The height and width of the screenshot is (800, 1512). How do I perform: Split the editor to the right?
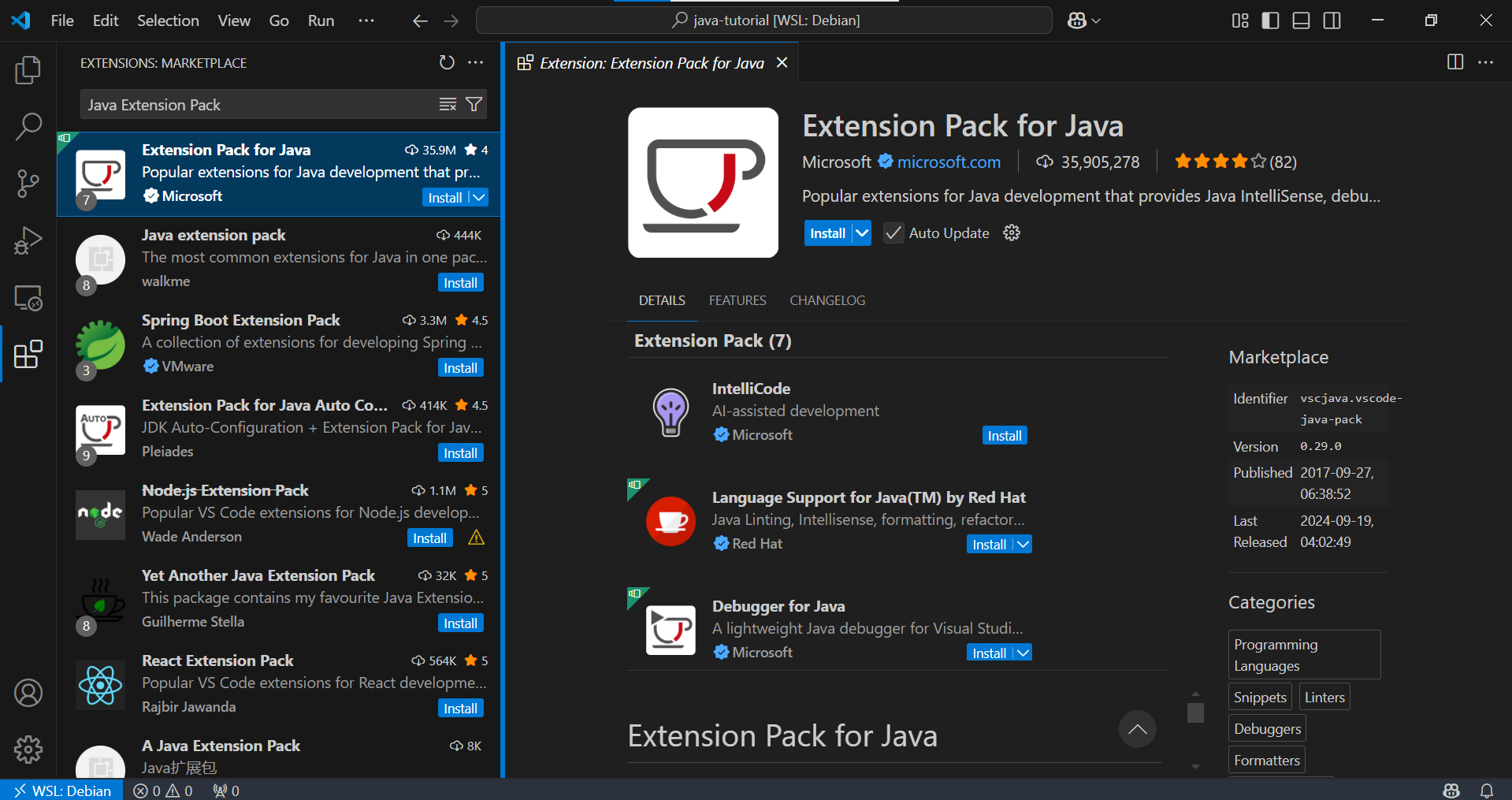click(1455, 62)
